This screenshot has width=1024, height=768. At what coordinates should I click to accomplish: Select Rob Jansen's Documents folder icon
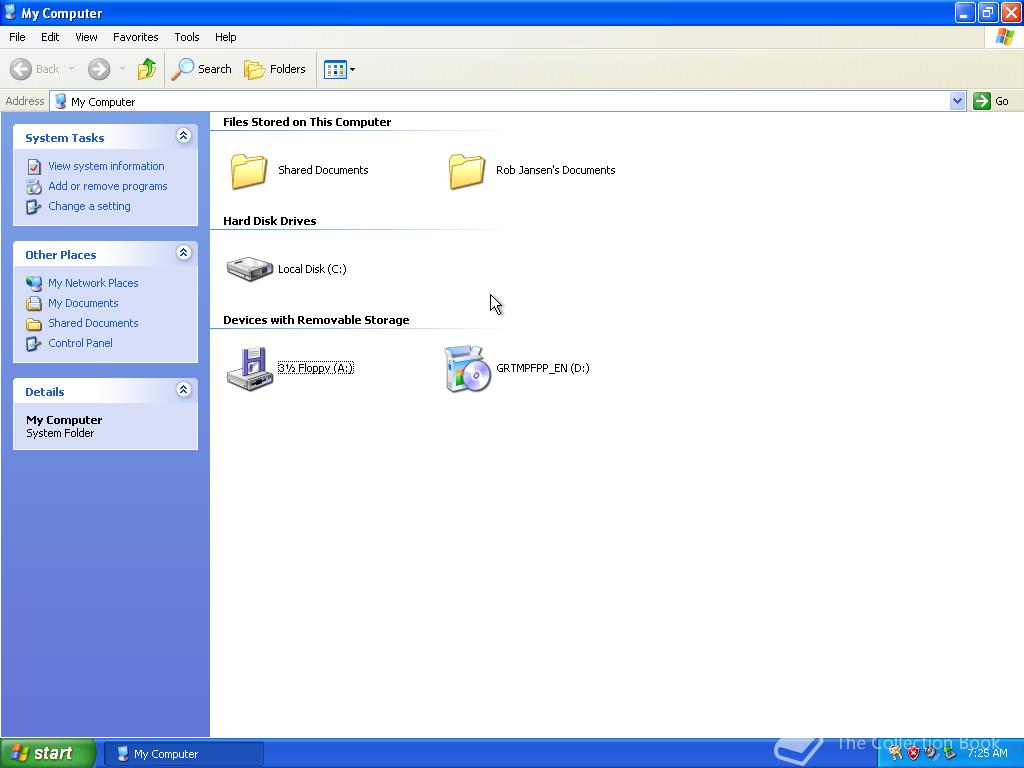[467, 171]
